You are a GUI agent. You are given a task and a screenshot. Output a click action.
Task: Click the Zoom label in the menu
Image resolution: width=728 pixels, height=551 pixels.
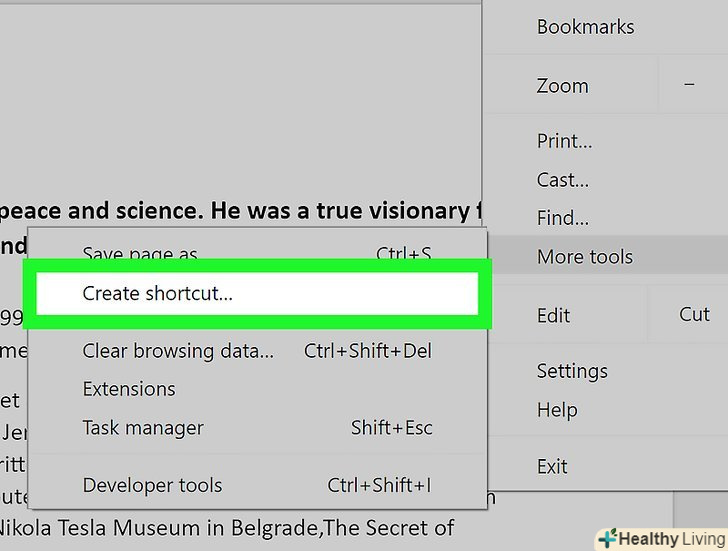pyautogui.click(x=562, y=86)
